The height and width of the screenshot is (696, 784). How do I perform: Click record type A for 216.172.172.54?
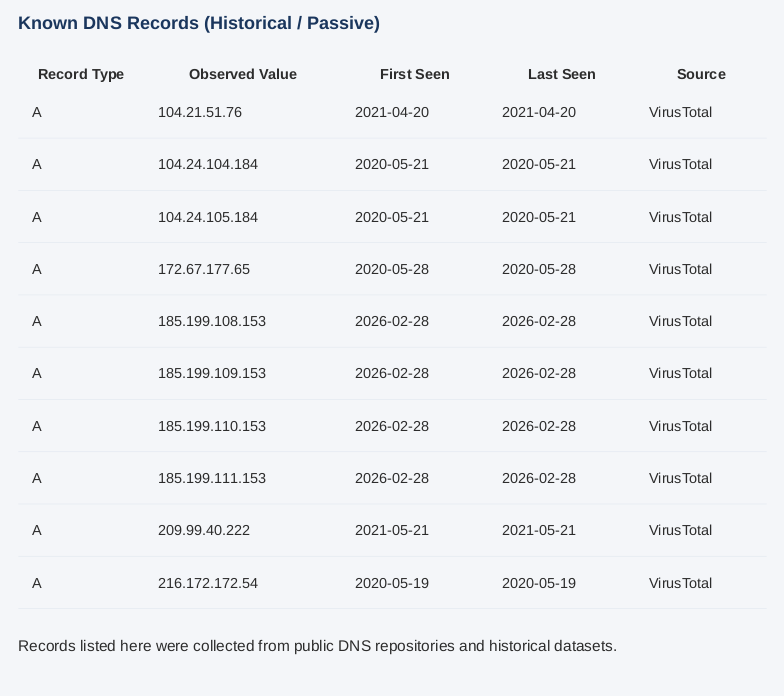(x=36, y=583)
